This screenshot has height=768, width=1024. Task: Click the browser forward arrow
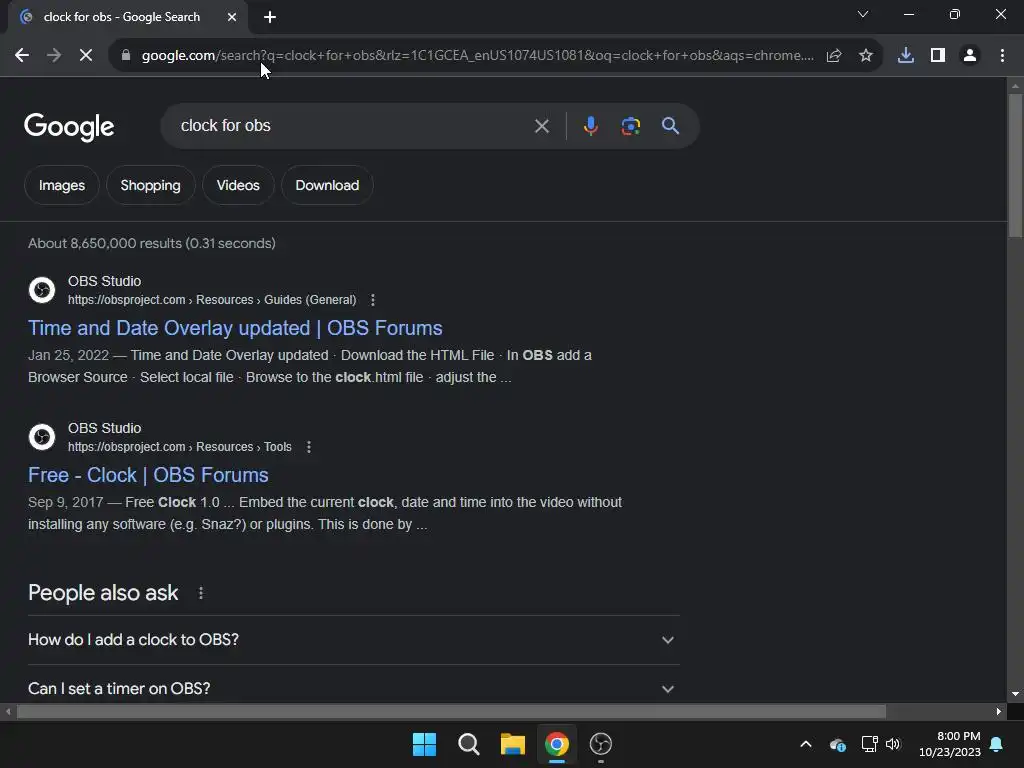54,56
